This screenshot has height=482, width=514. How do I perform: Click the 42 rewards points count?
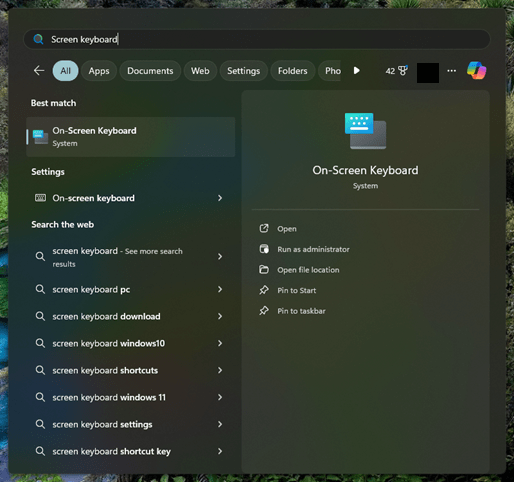coord(390,71)
